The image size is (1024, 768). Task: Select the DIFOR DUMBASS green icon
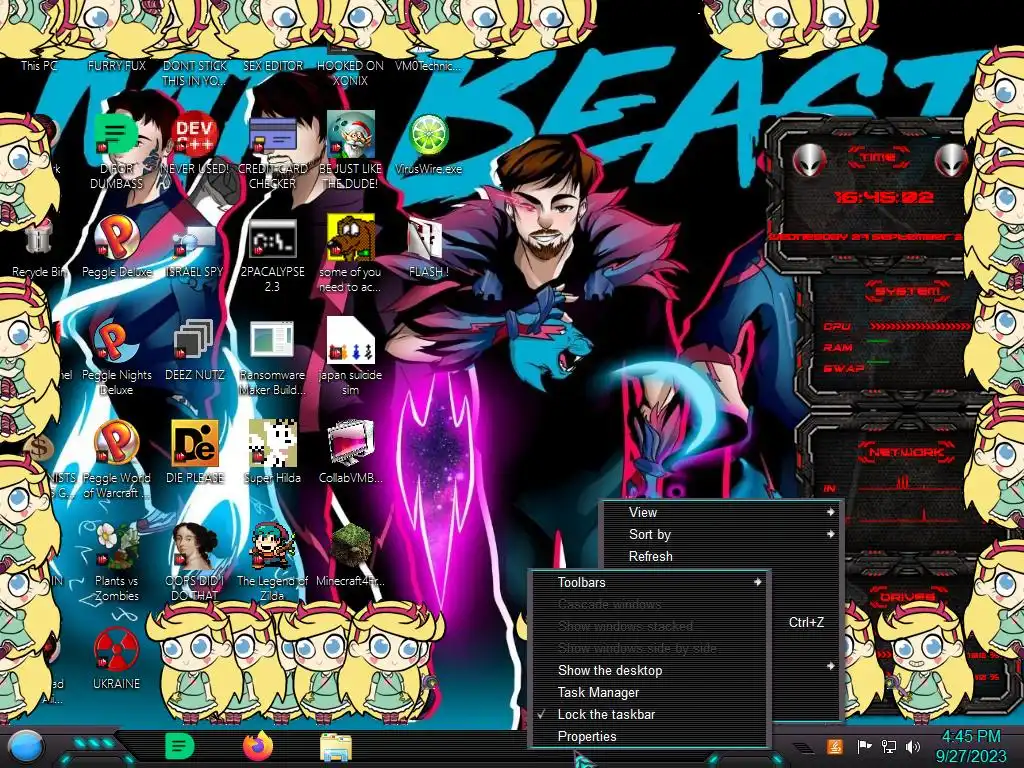[116, 134]
